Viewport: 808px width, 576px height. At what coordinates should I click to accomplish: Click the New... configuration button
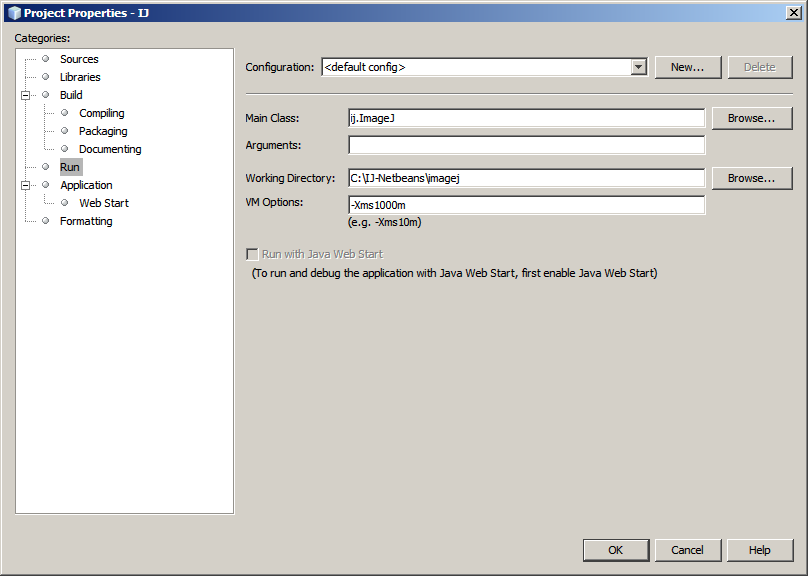687,67
